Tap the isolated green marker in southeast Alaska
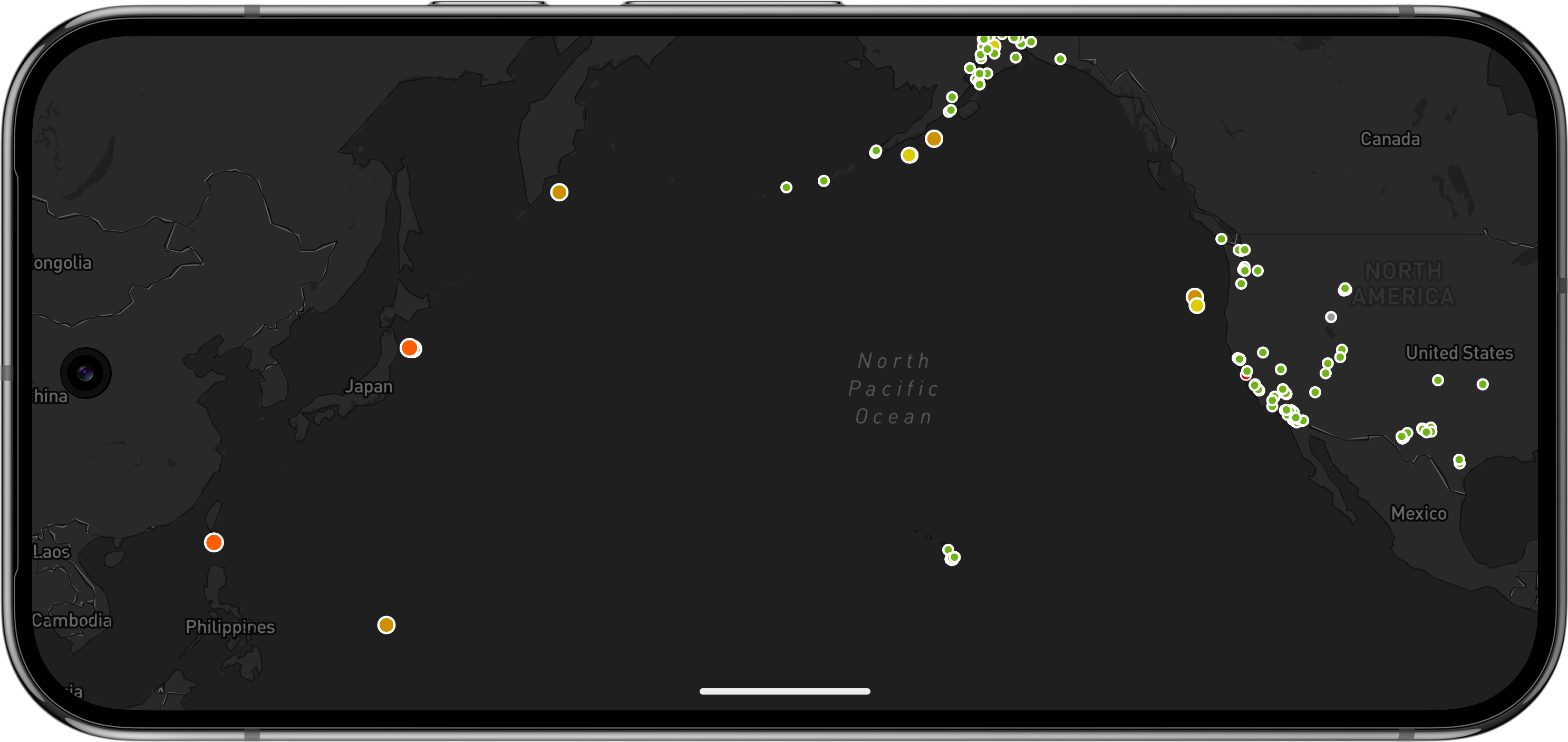 pos(1060,59)
